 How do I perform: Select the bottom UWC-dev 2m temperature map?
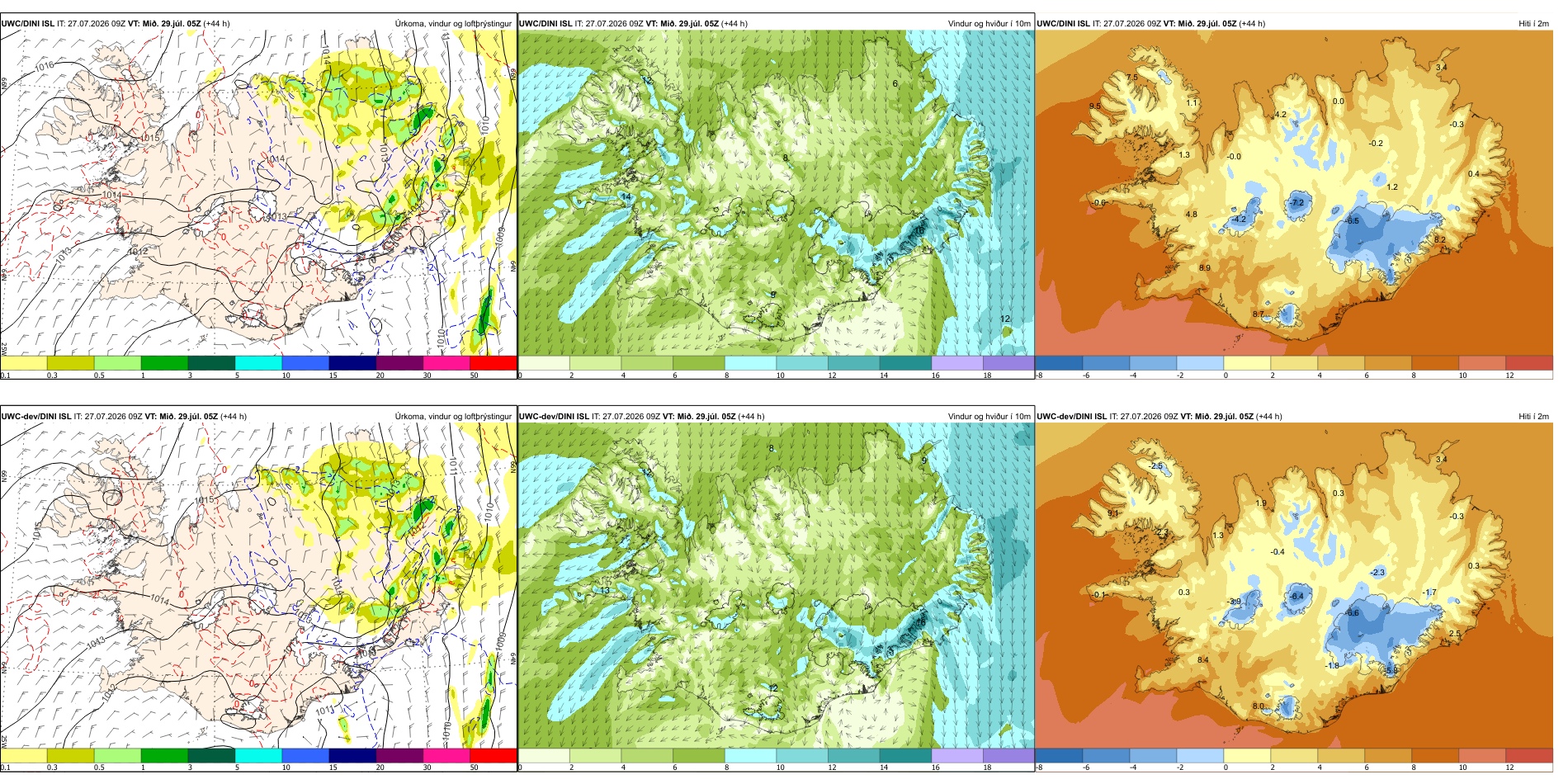[1294, 586]
